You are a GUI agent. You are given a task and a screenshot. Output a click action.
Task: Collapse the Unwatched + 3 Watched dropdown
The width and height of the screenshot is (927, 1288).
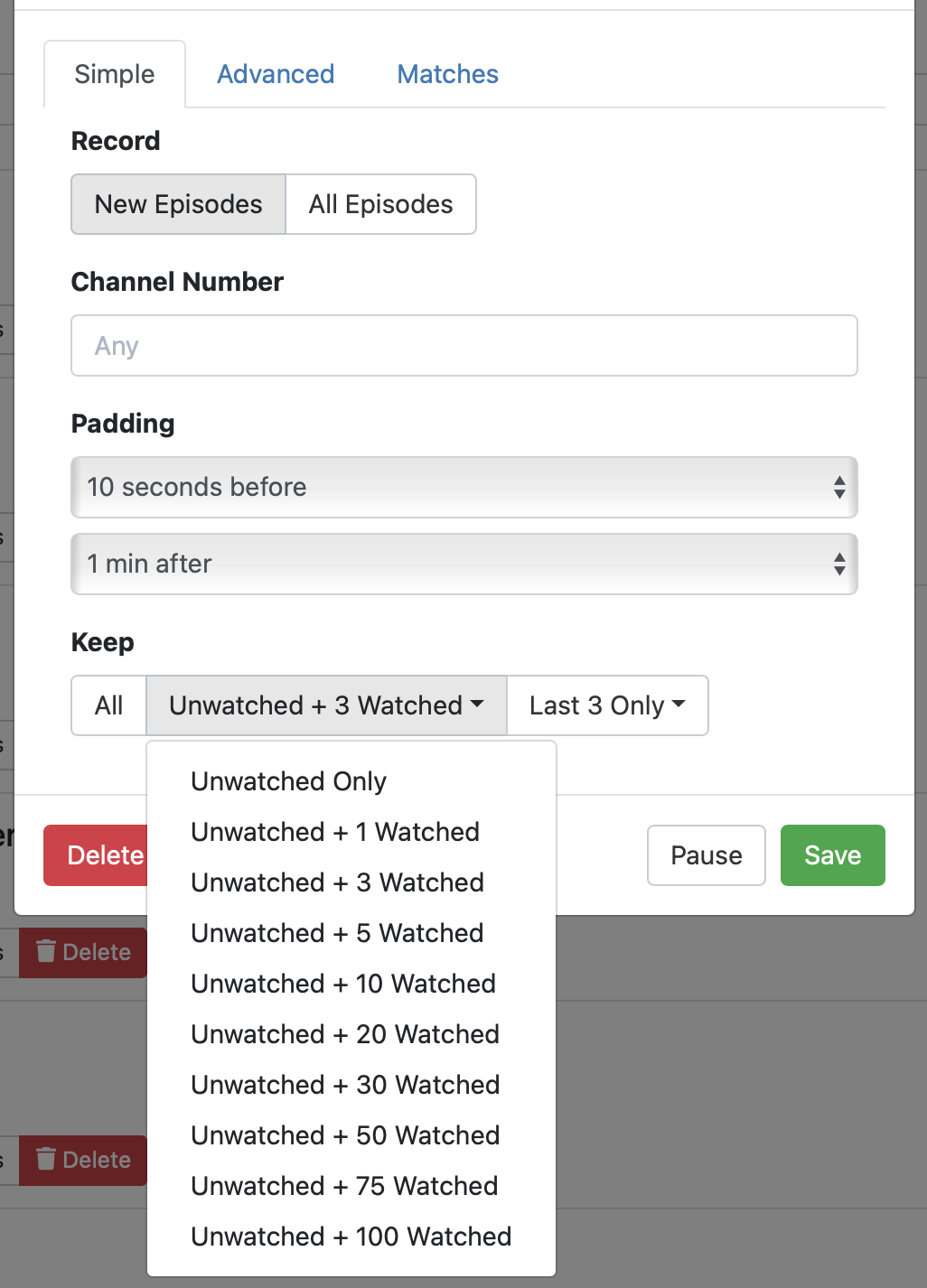click(326, 705)
